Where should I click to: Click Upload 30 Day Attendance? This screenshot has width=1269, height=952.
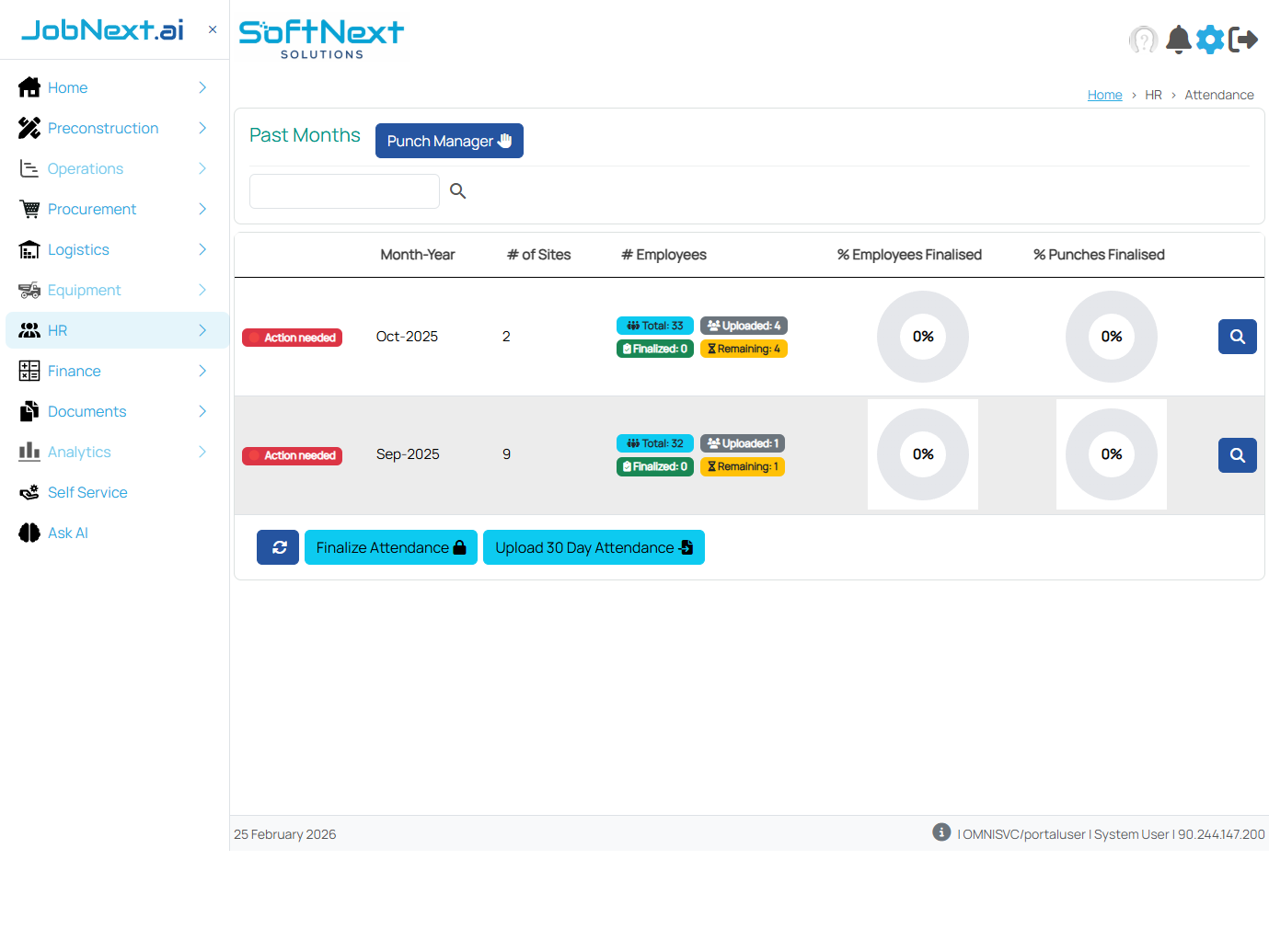click(x=593, y=547)
